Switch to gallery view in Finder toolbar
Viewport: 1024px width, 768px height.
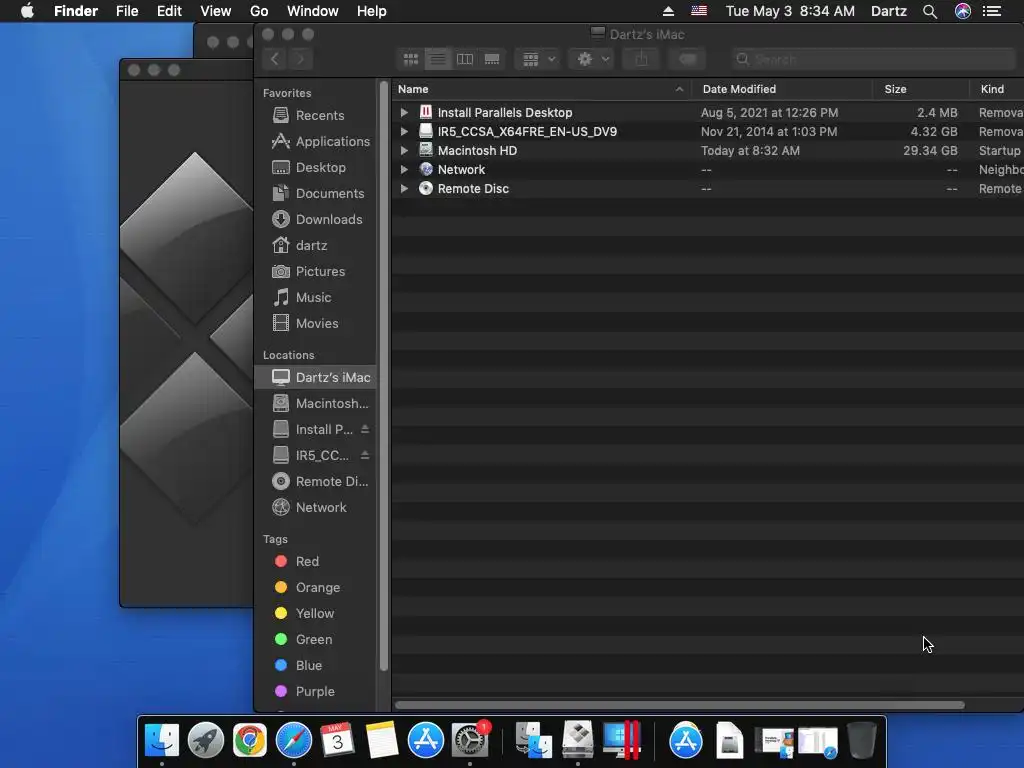click(492, 59)
